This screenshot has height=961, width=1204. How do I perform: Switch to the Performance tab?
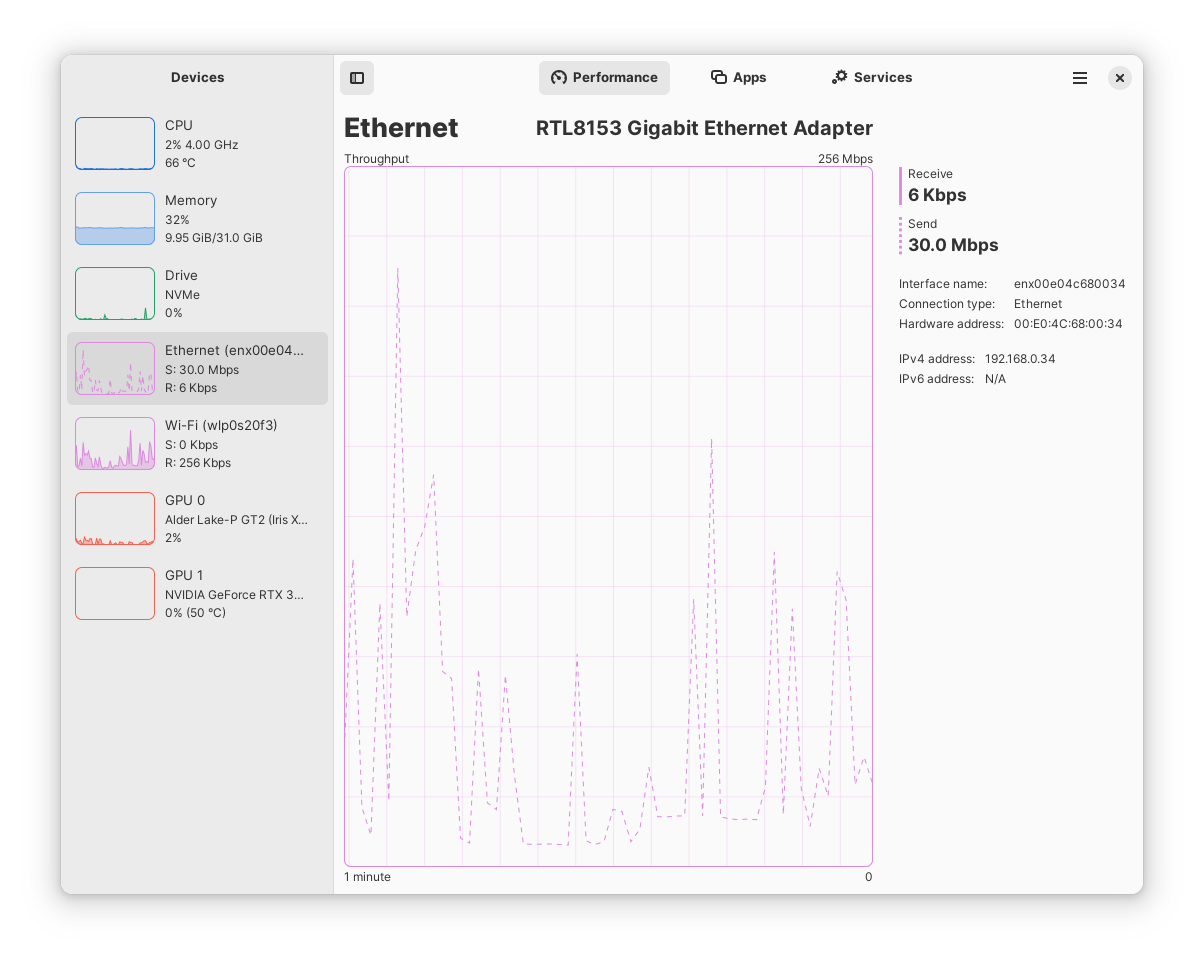pyautogui.click(x=604, y=78)
